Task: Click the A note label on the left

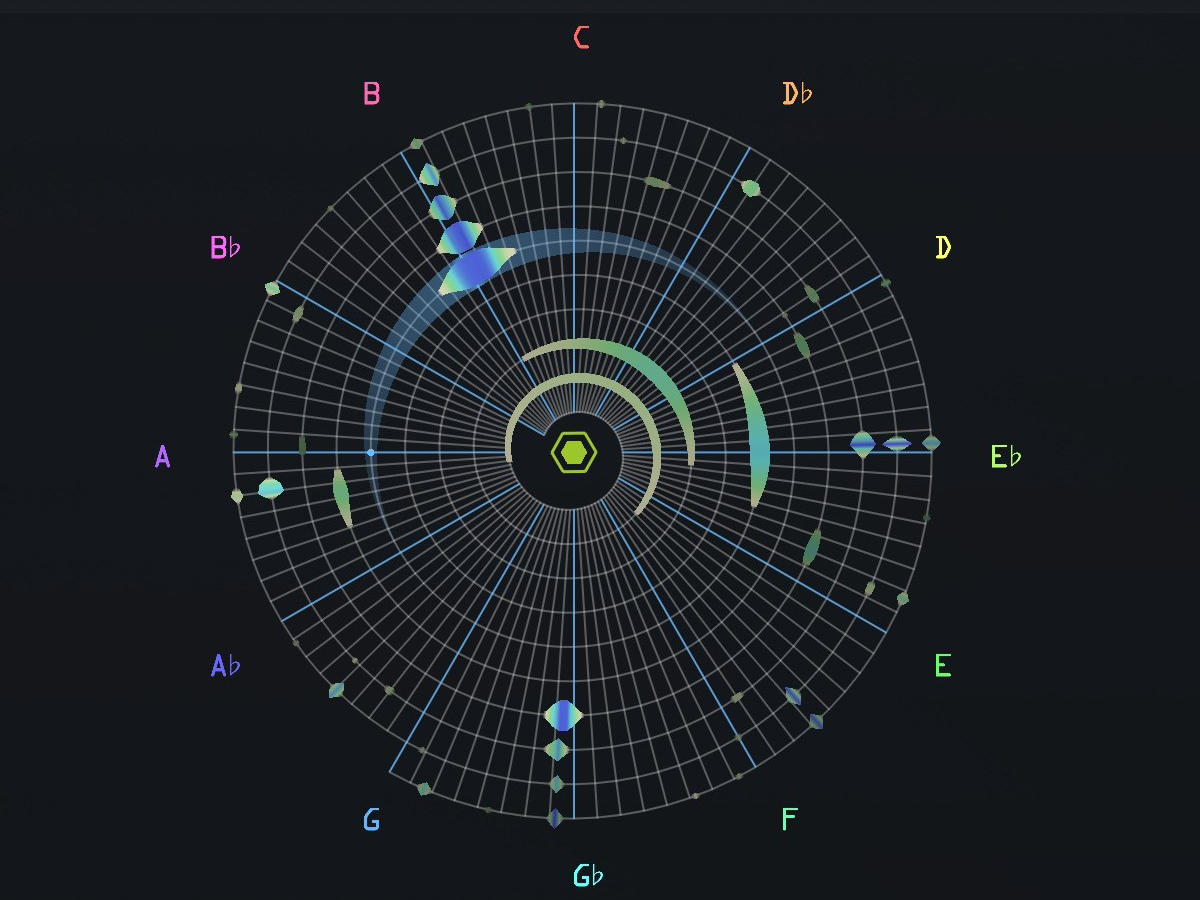Action: [161, 458]
